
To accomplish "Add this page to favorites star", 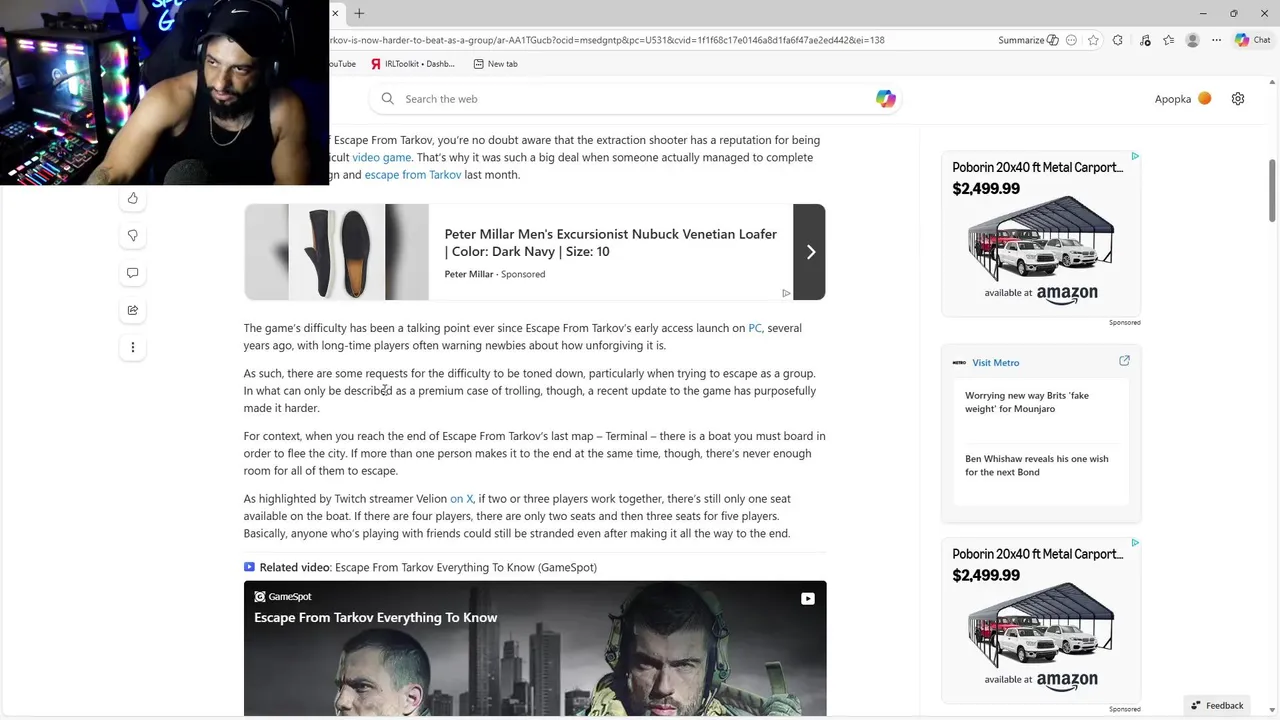I will [x=1093, y=40].
